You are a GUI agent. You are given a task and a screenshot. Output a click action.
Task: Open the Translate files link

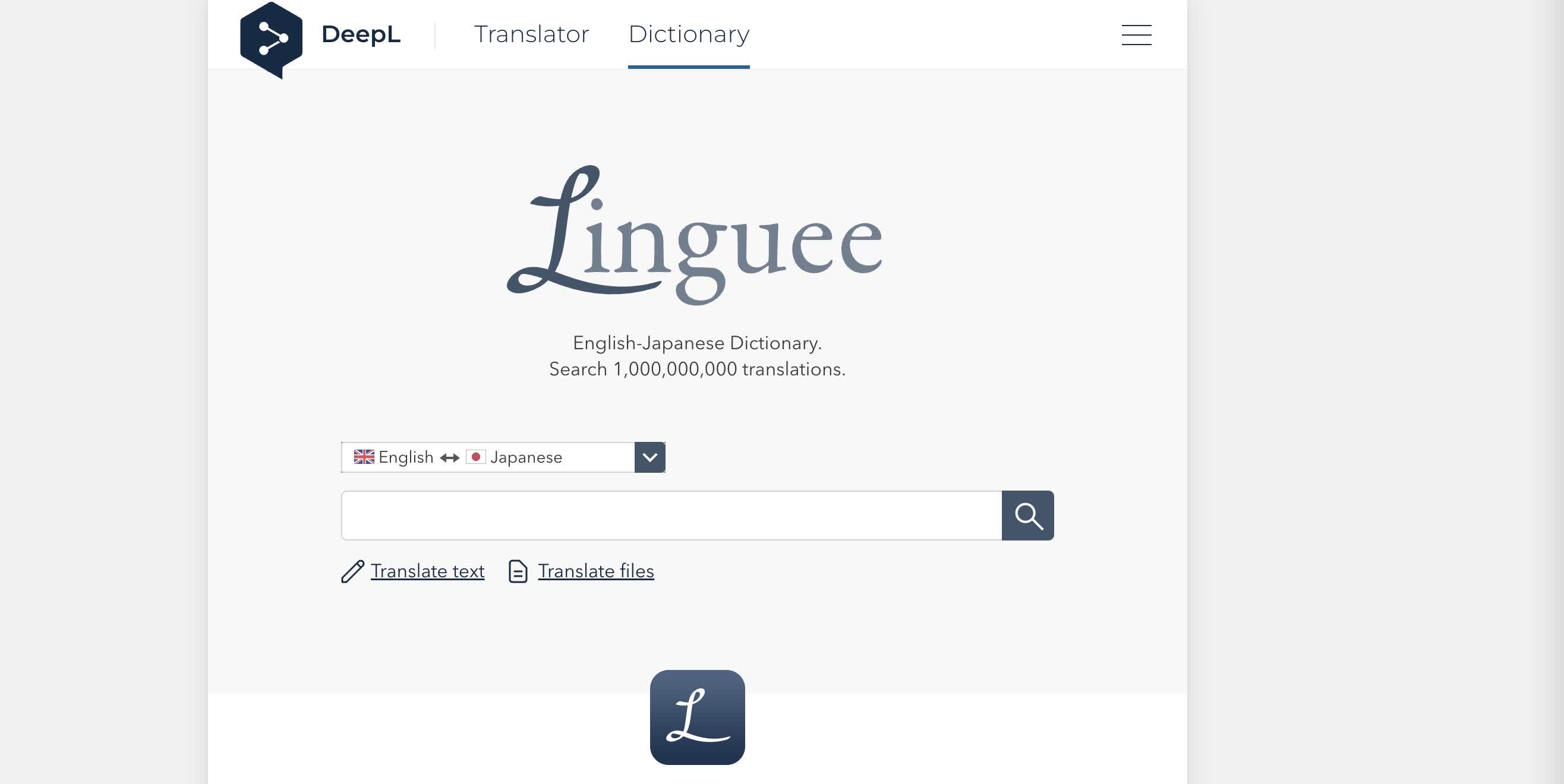pyautogui.click(x=595, y=571)
